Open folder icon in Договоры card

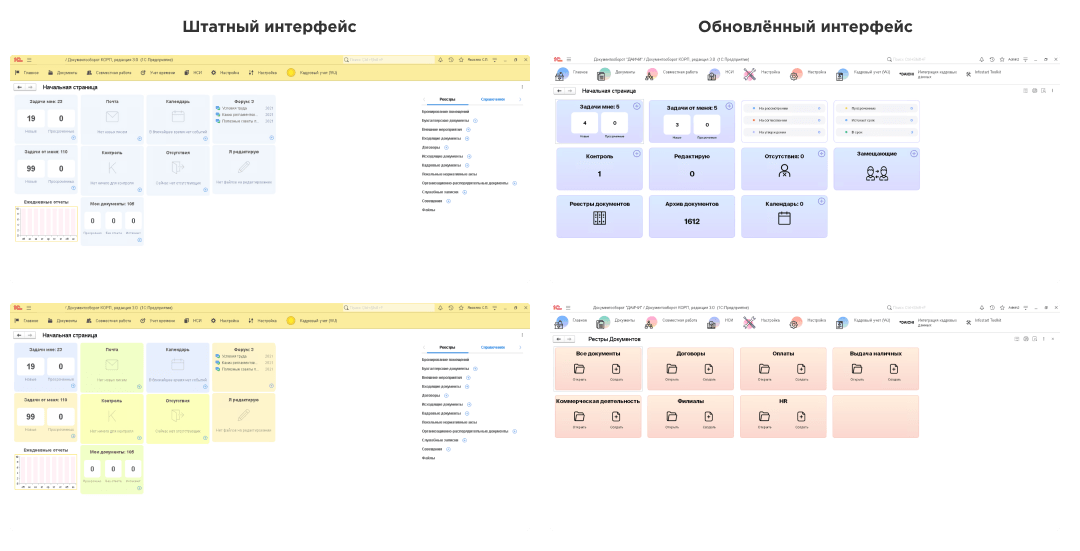672,369
